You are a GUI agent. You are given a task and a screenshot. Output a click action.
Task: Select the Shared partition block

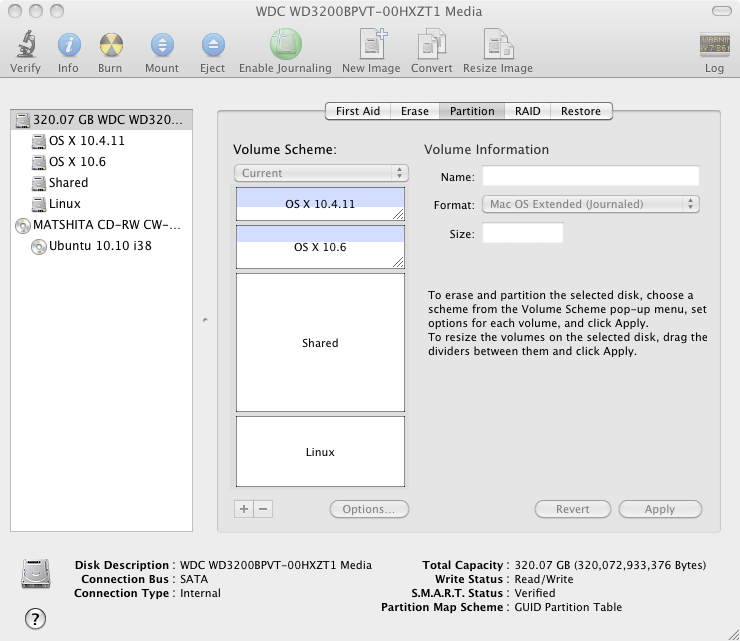coord(320,343)
